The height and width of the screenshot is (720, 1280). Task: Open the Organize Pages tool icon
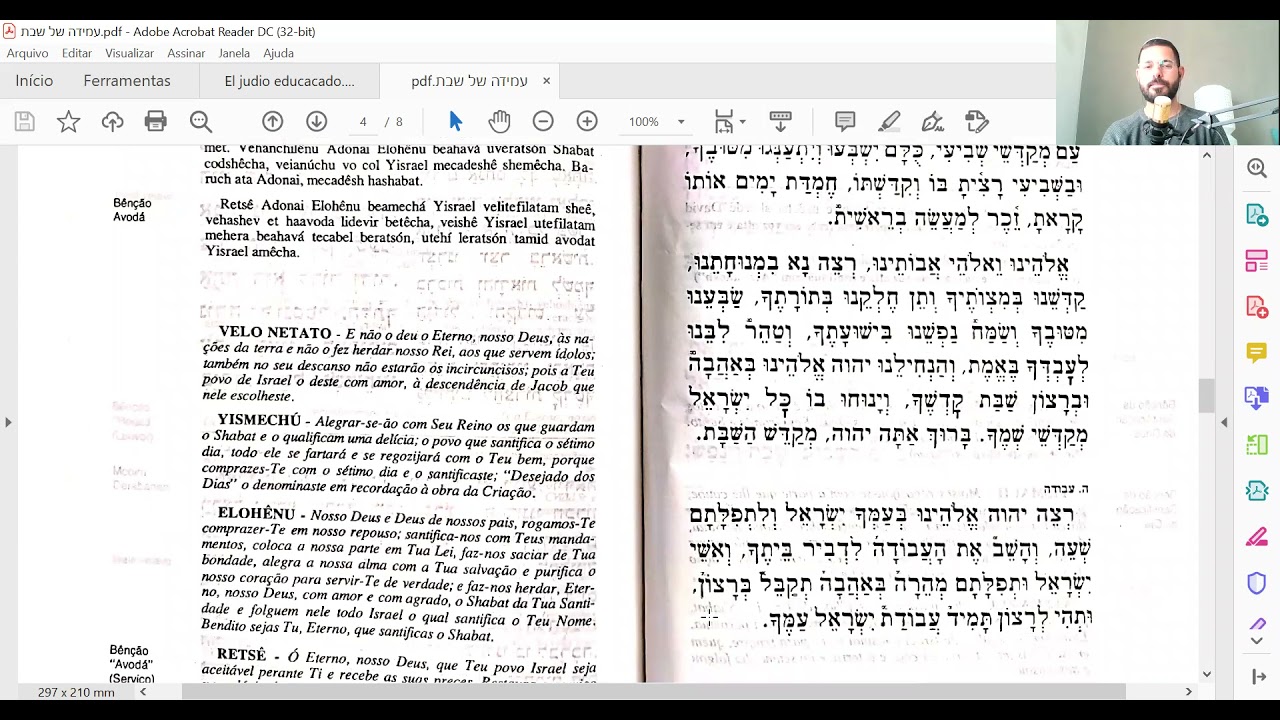tap(1257, 445)
